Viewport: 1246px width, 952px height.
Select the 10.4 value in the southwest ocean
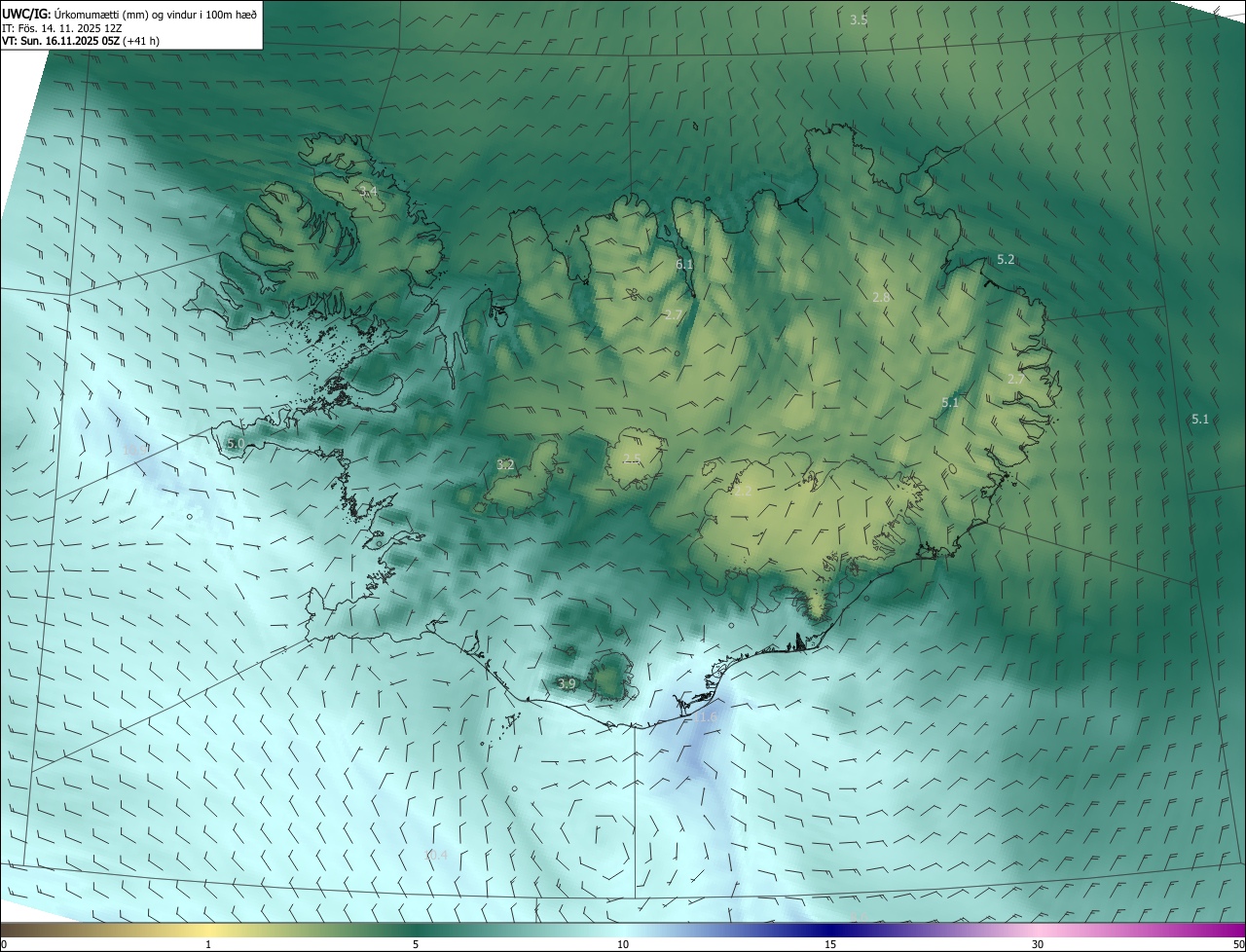(x=435, y=855)
